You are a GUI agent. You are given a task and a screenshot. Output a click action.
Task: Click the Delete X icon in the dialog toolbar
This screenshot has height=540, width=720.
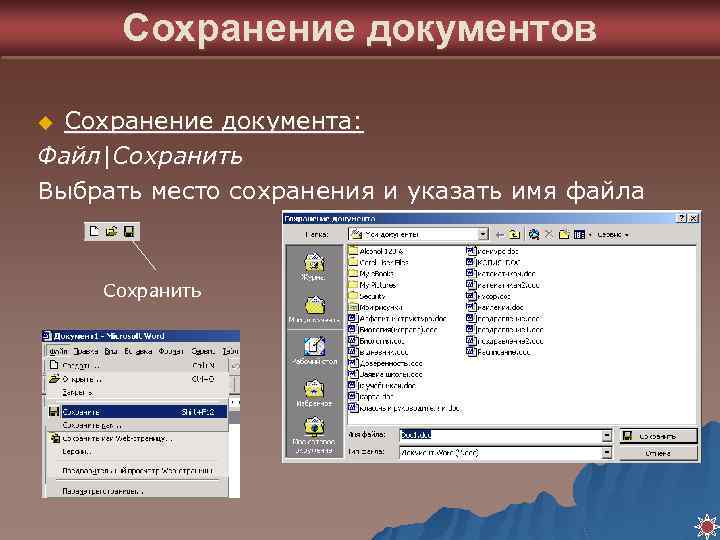(x=548, y=235)
